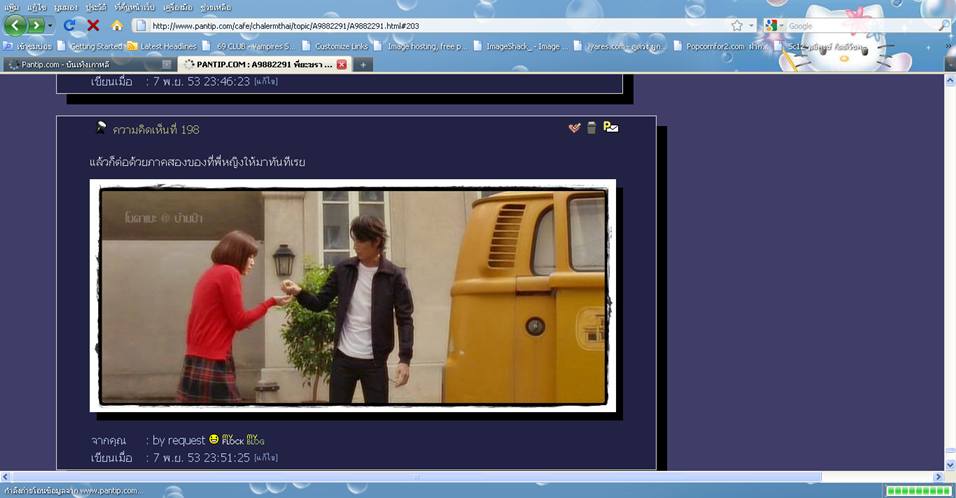The height and width of the screenshot is (498, 956).
Task: Click the yellow smiley icon beside by request
Action: 214,439
